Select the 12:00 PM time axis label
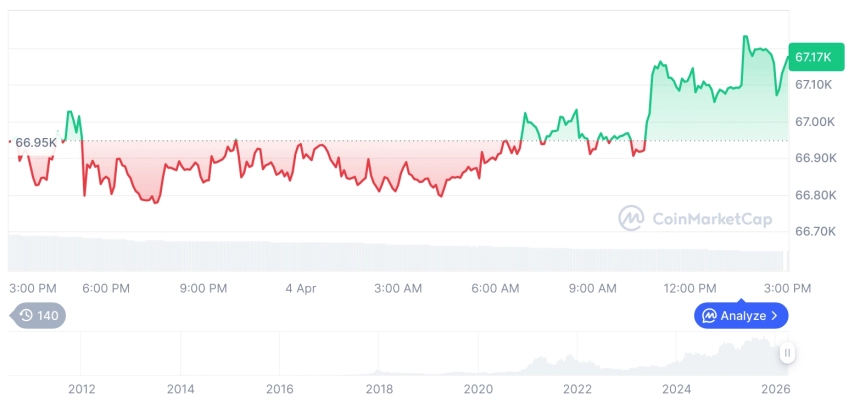The height and width of the screenshot is (401, 860). click(690, 288)
